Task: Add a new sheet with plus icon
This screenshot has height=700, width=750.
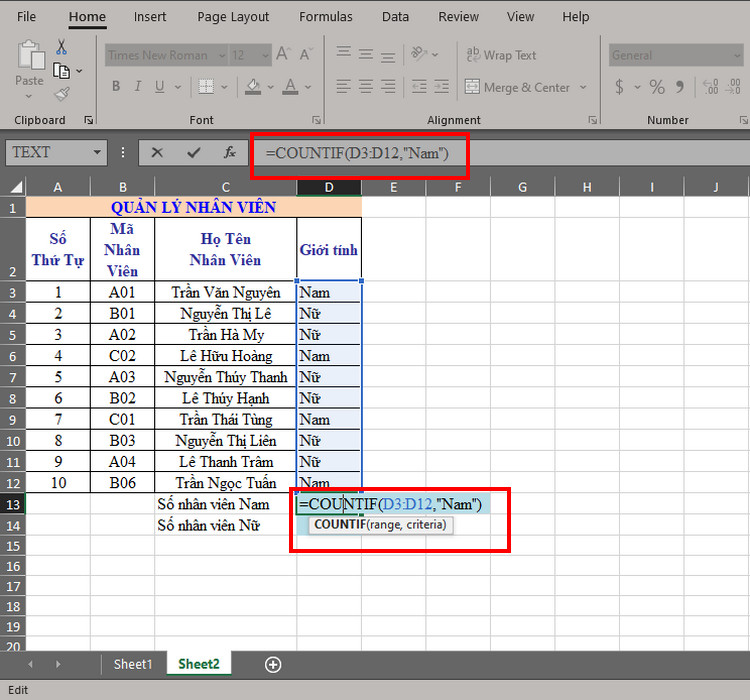Action: pos(272,664)
